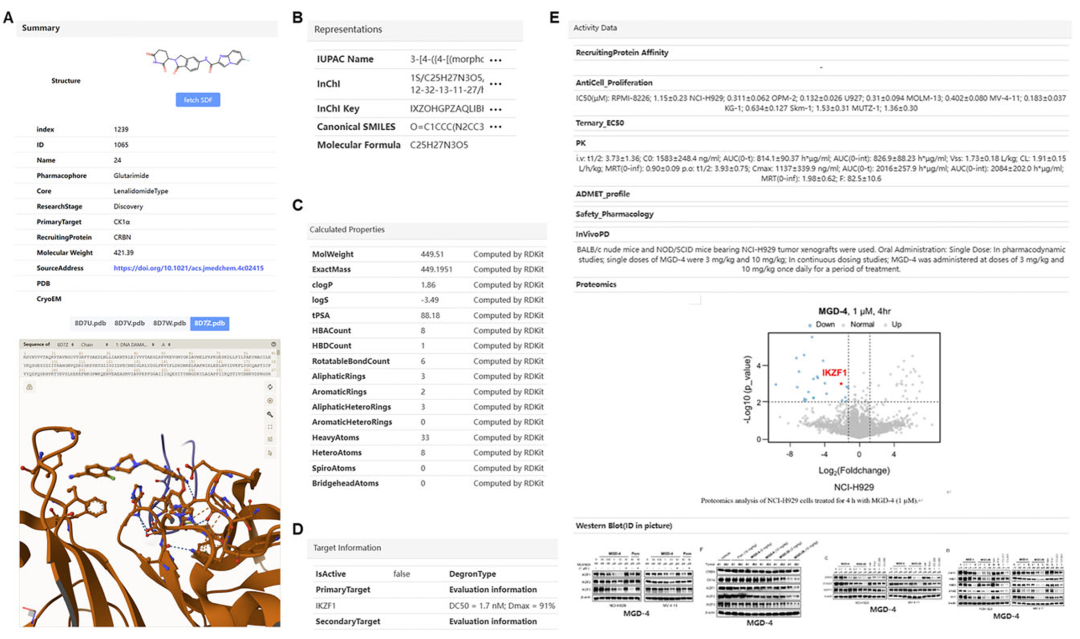Viewport: 1080px width, 639px height.
Task: Click the 'ADMET_profile' section heading
Action: coord(602,194)
